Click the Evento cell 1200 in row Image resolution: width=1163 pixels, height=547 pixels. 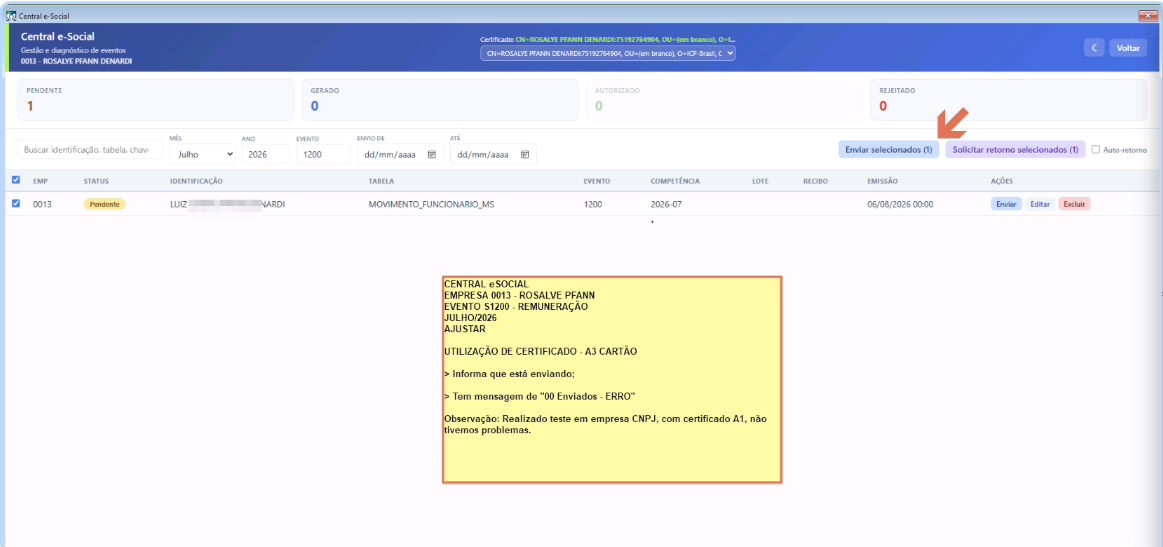[593, 204]
